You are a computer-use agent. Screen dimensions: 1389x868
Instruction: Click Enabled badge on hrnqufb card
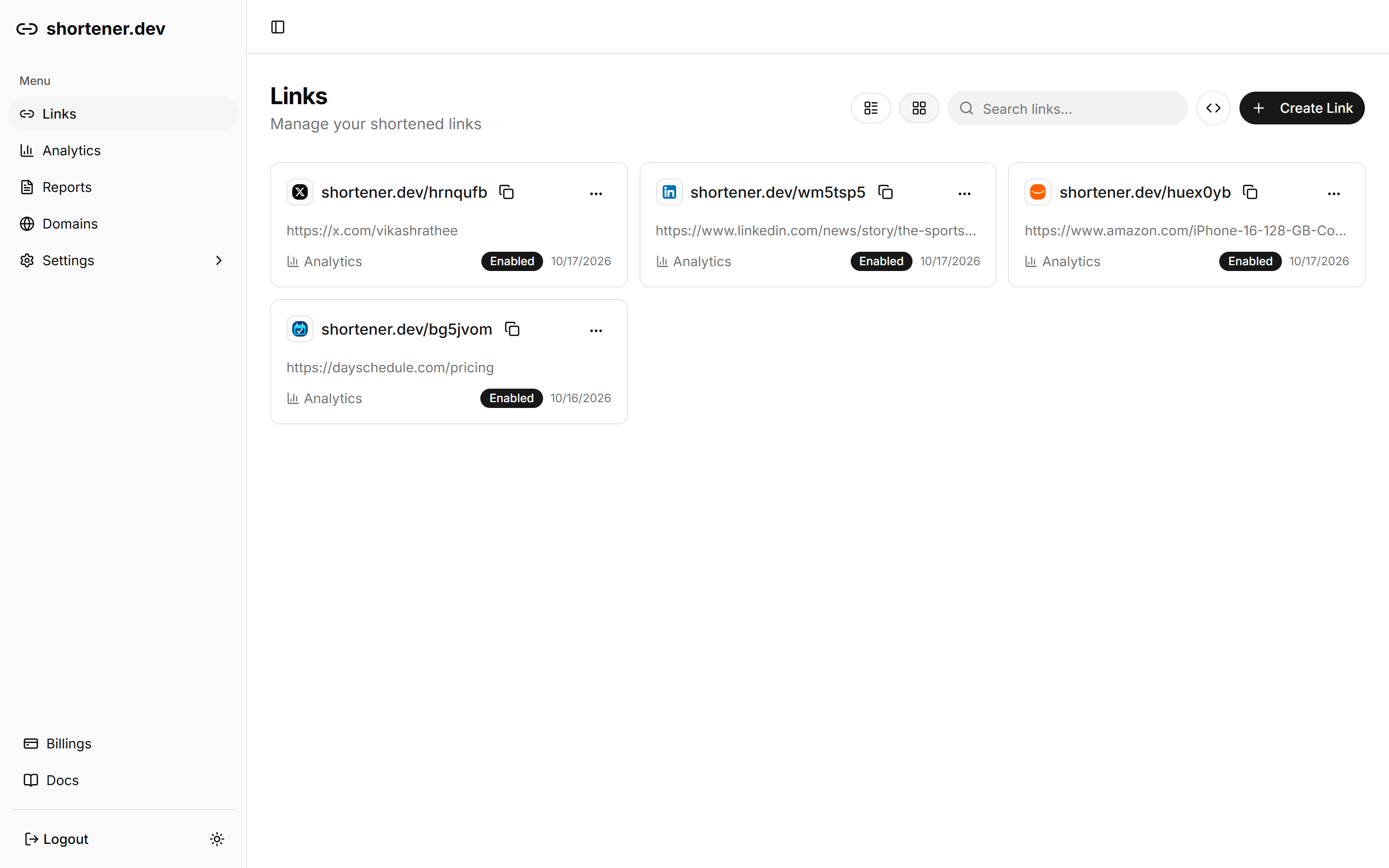tap(512, 261)
